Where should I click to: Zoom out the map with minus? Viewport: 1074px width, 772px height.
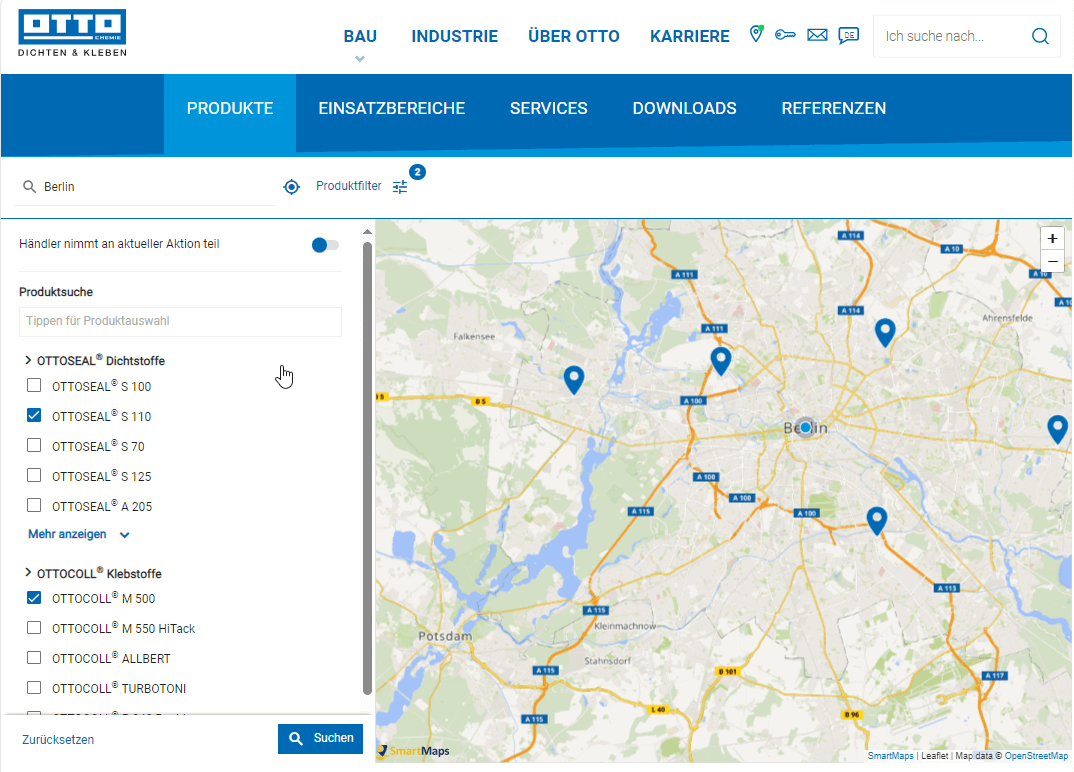tap(1053, 262)
